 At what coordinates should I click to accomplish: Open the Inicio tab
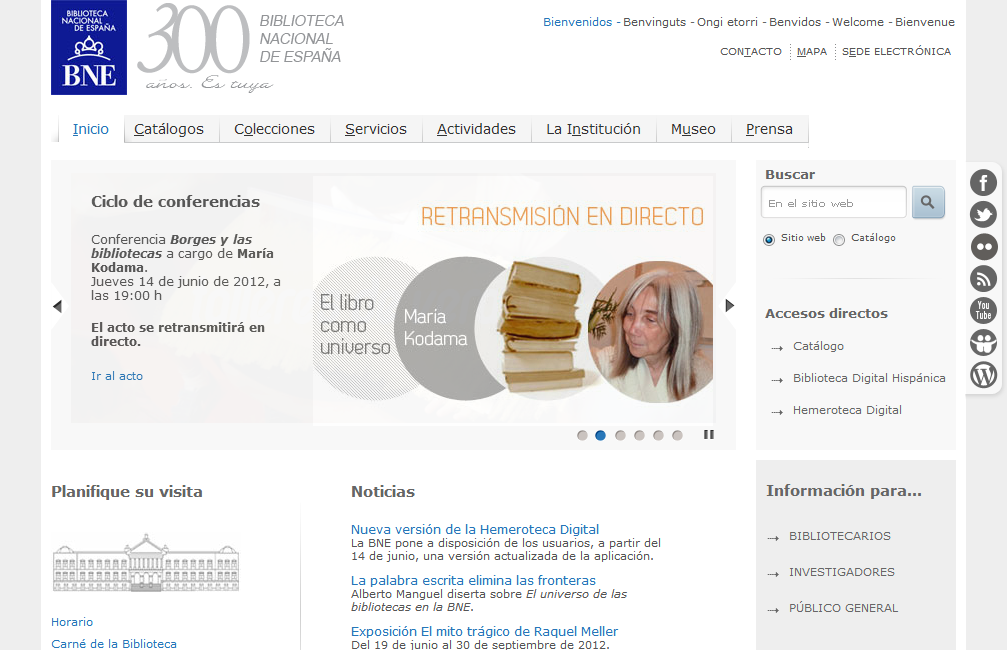(x=91, y=129)
